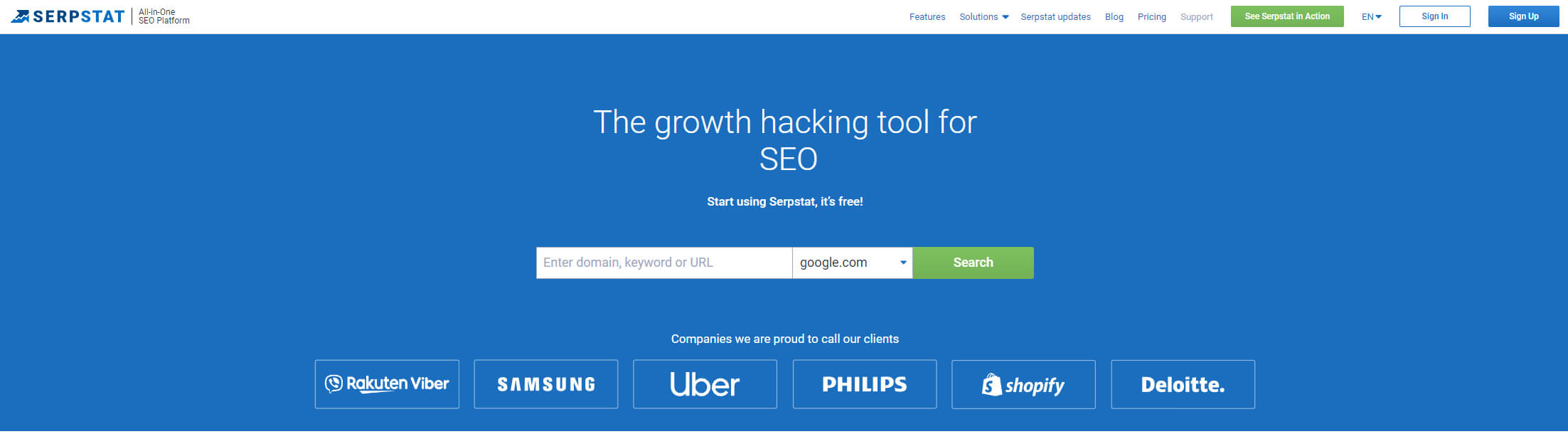Open the Philips client logo tile
Screen dimensions: 1568x439
865,384
